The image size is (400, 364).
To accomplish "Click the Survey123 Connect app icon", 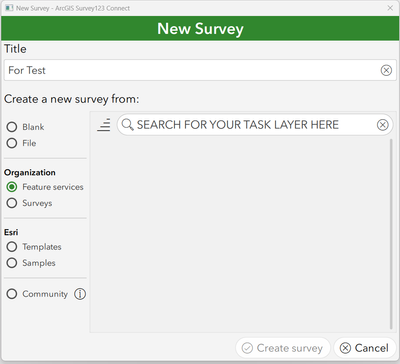I will (x=9, y=8).
